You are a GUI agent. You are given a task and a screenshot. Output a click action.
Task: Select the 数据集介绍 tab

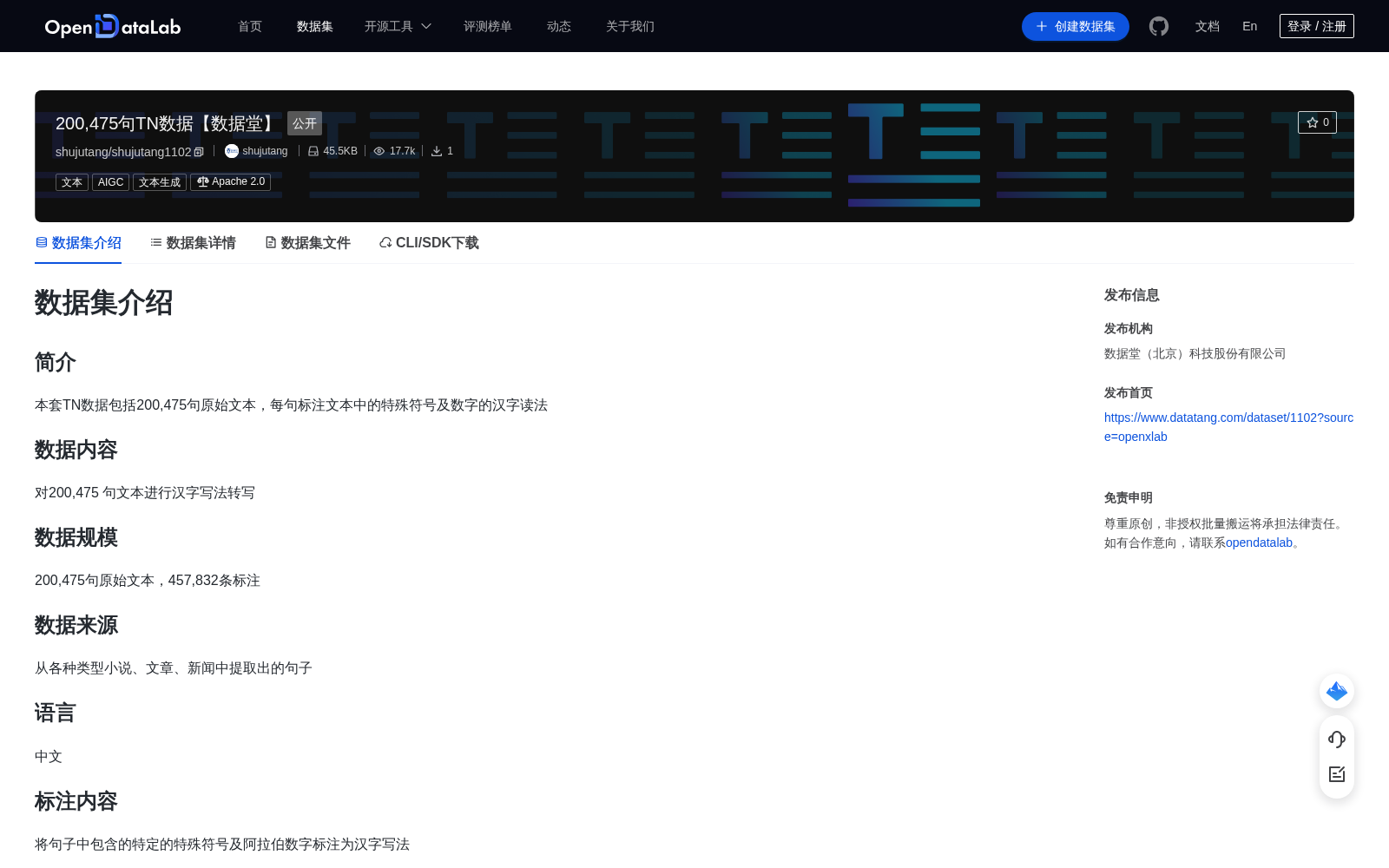[x=78, y=243]
